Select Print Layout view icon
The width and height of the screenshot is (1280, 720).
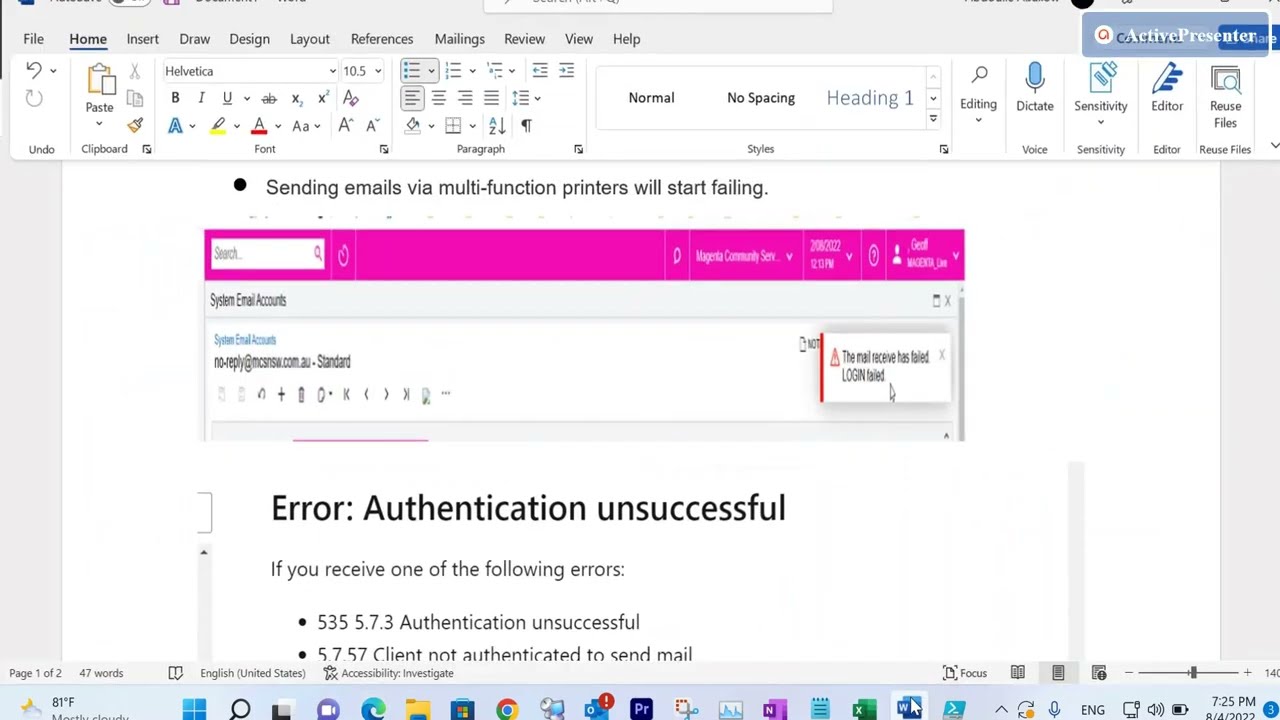[x=1058, y=673]
